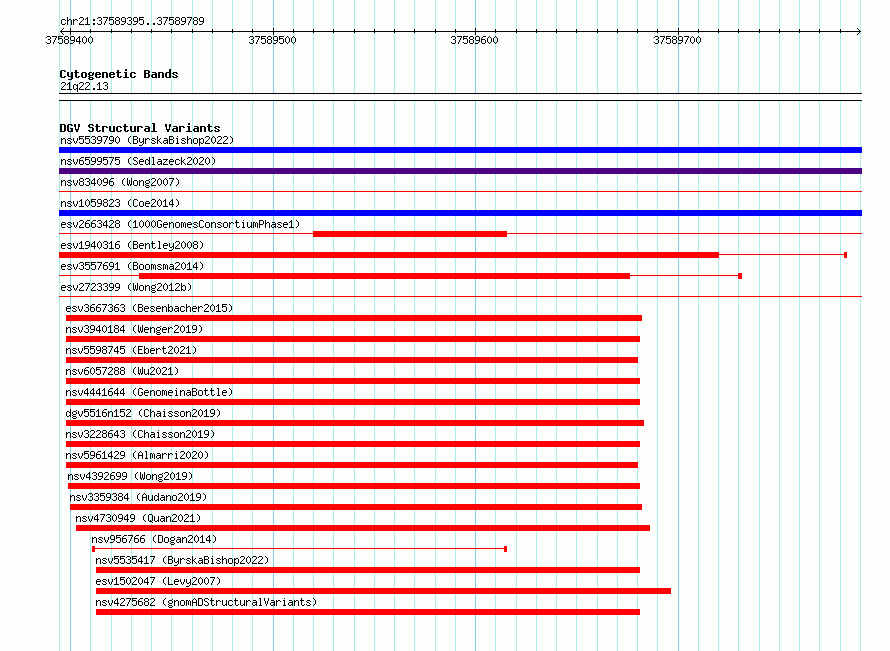
Task: Click the thin red line below nsv956766
Action: [300, 549]
